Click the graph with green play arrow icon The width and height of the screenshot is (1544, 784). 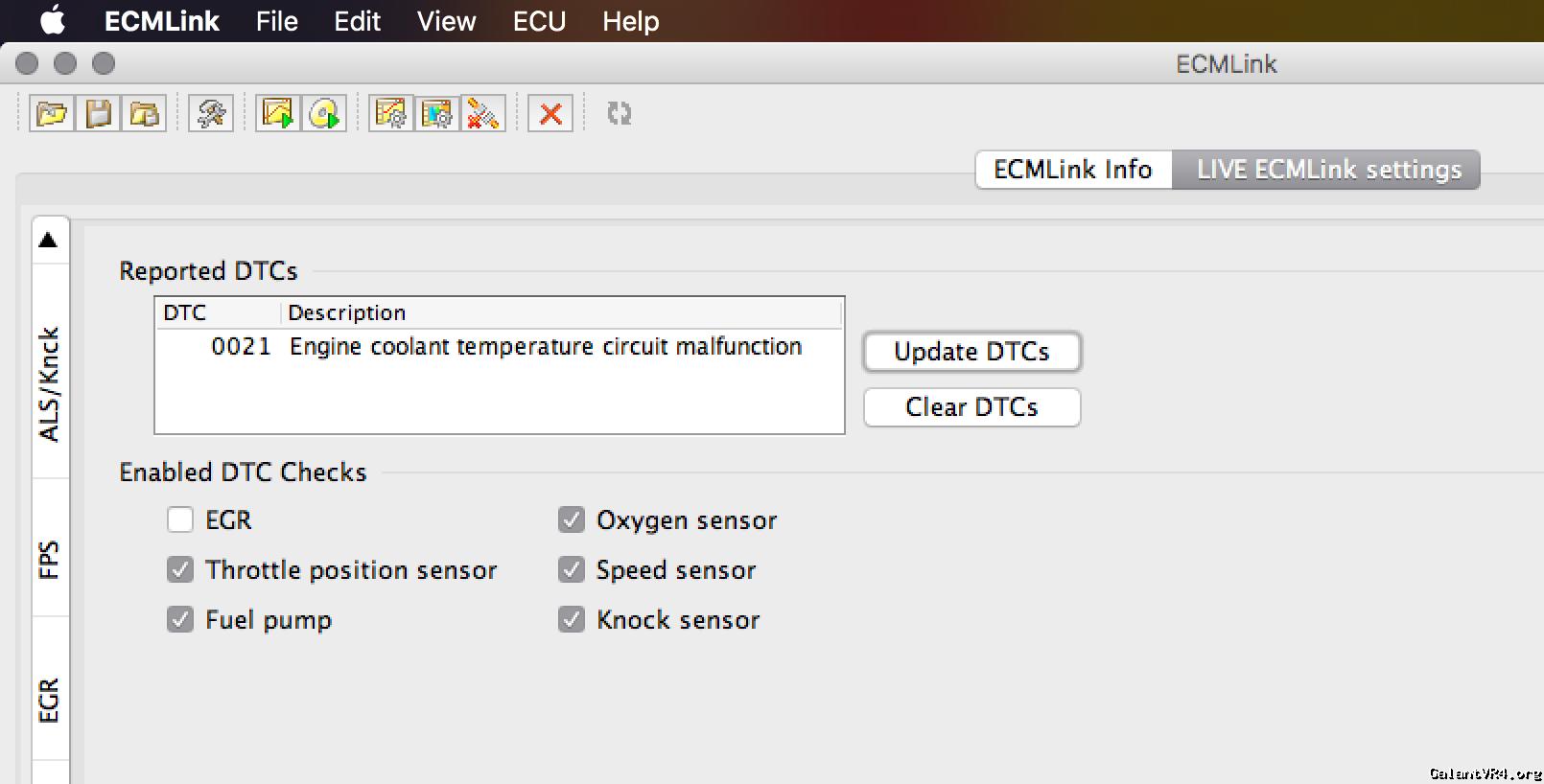[x=278, y=114]
